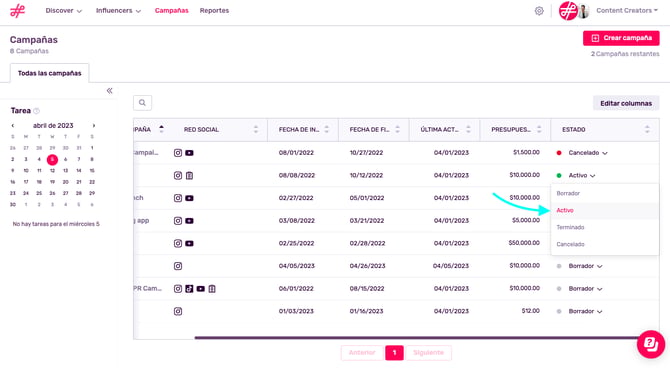Open the chat help bubble icon

coord(651,344)
